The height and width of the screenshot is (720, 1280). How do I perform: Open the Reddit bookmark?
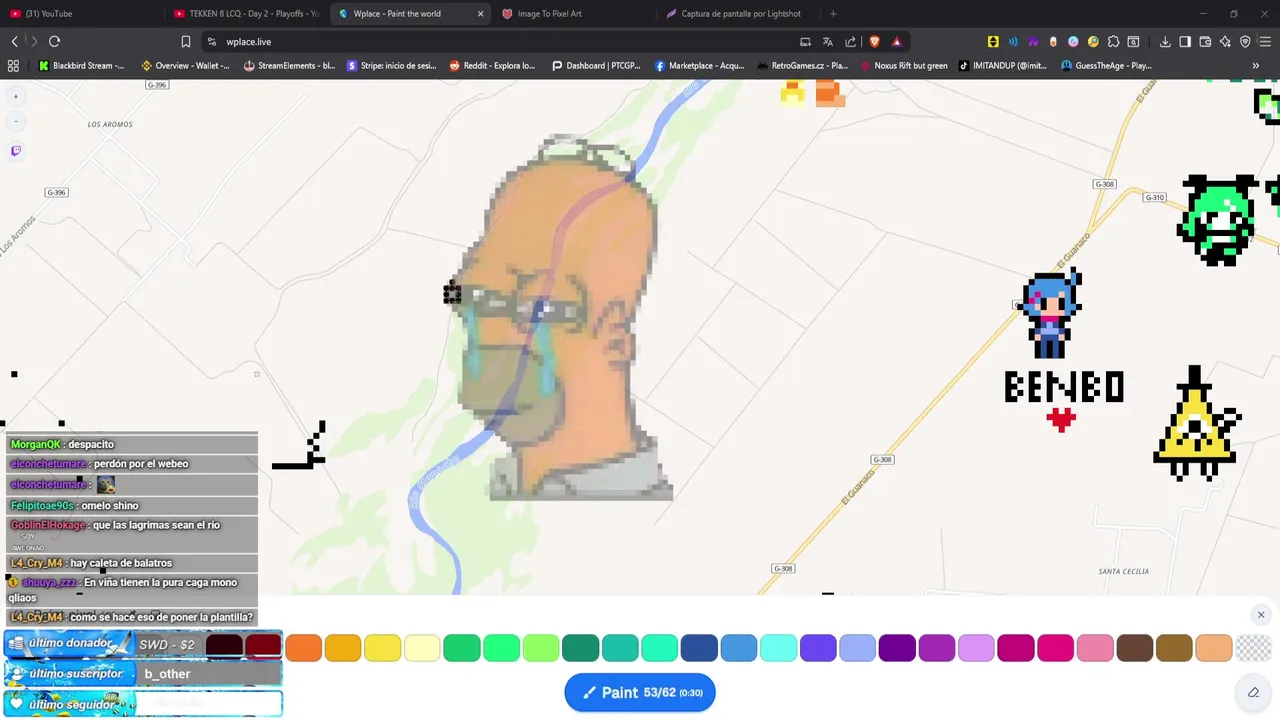tap(493, 66)
